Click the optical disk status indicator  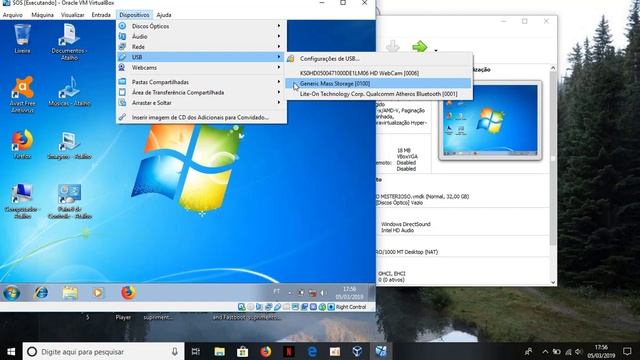[x=251, y=307]
